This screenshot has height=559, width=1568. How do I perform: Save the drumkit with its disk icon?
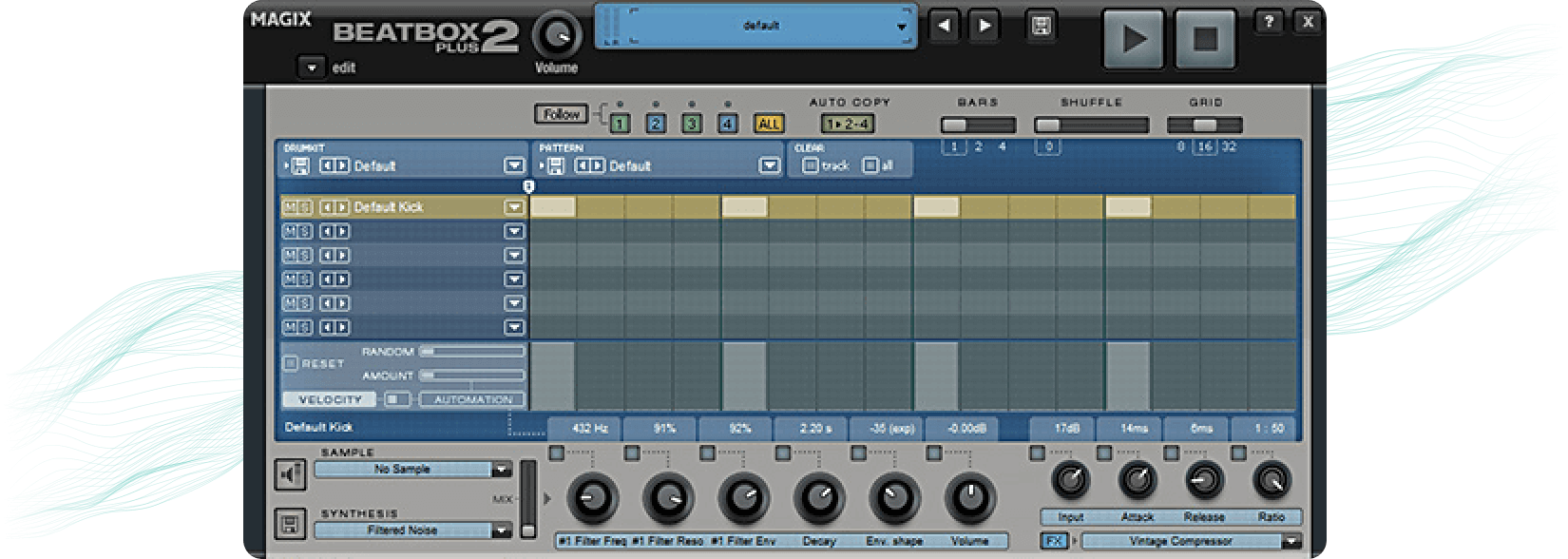tap(300, 165)
